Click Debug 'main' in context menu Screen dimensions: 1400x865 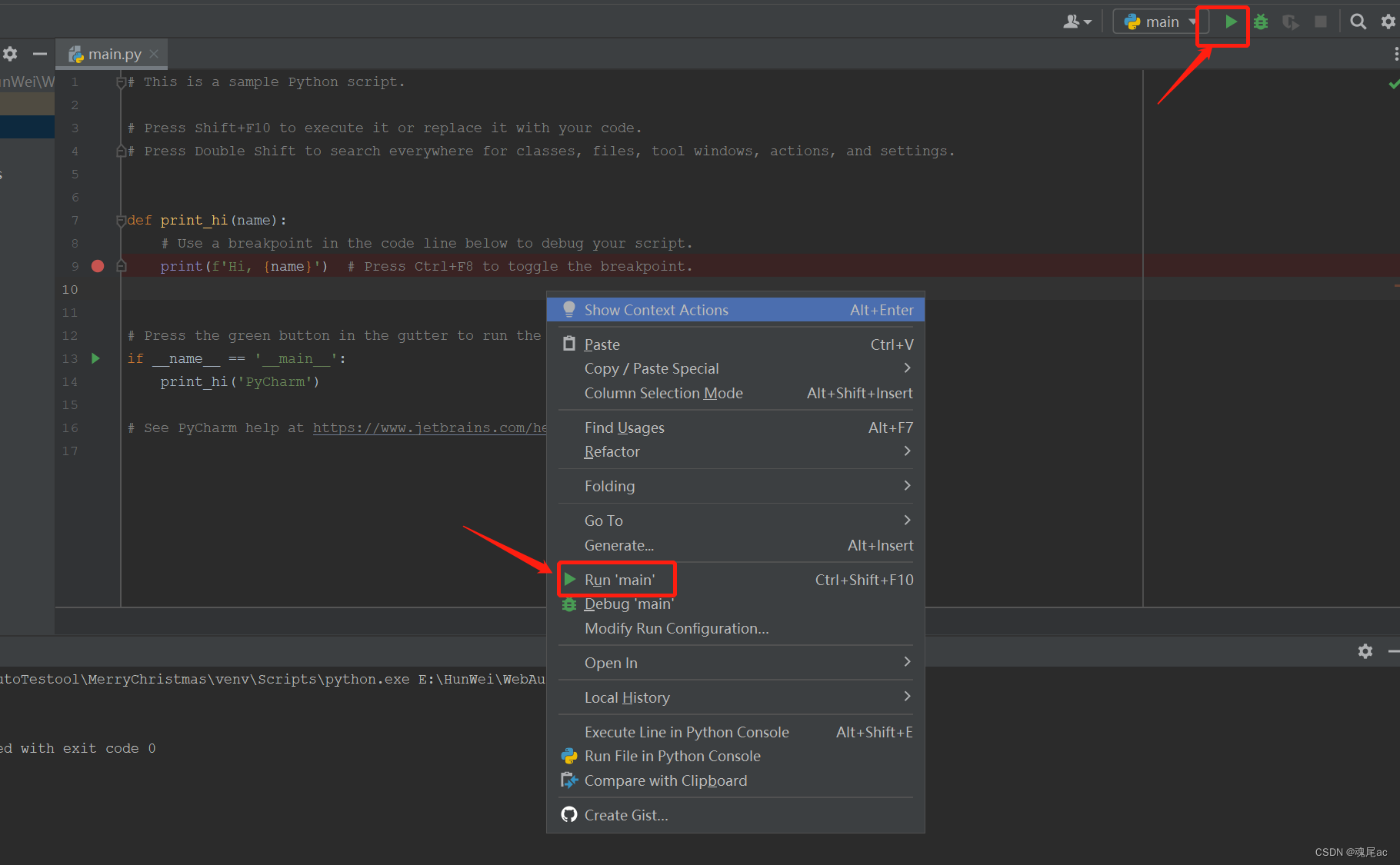point(735,604)
